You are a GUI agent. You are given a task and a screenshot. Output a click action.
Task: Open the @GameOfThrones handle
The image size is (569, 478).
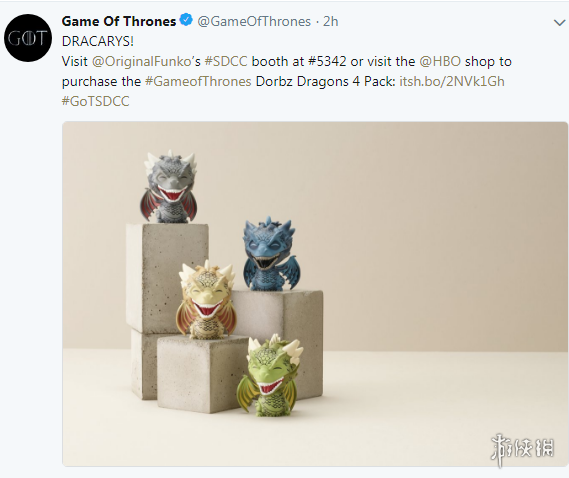tap(254, 21)
